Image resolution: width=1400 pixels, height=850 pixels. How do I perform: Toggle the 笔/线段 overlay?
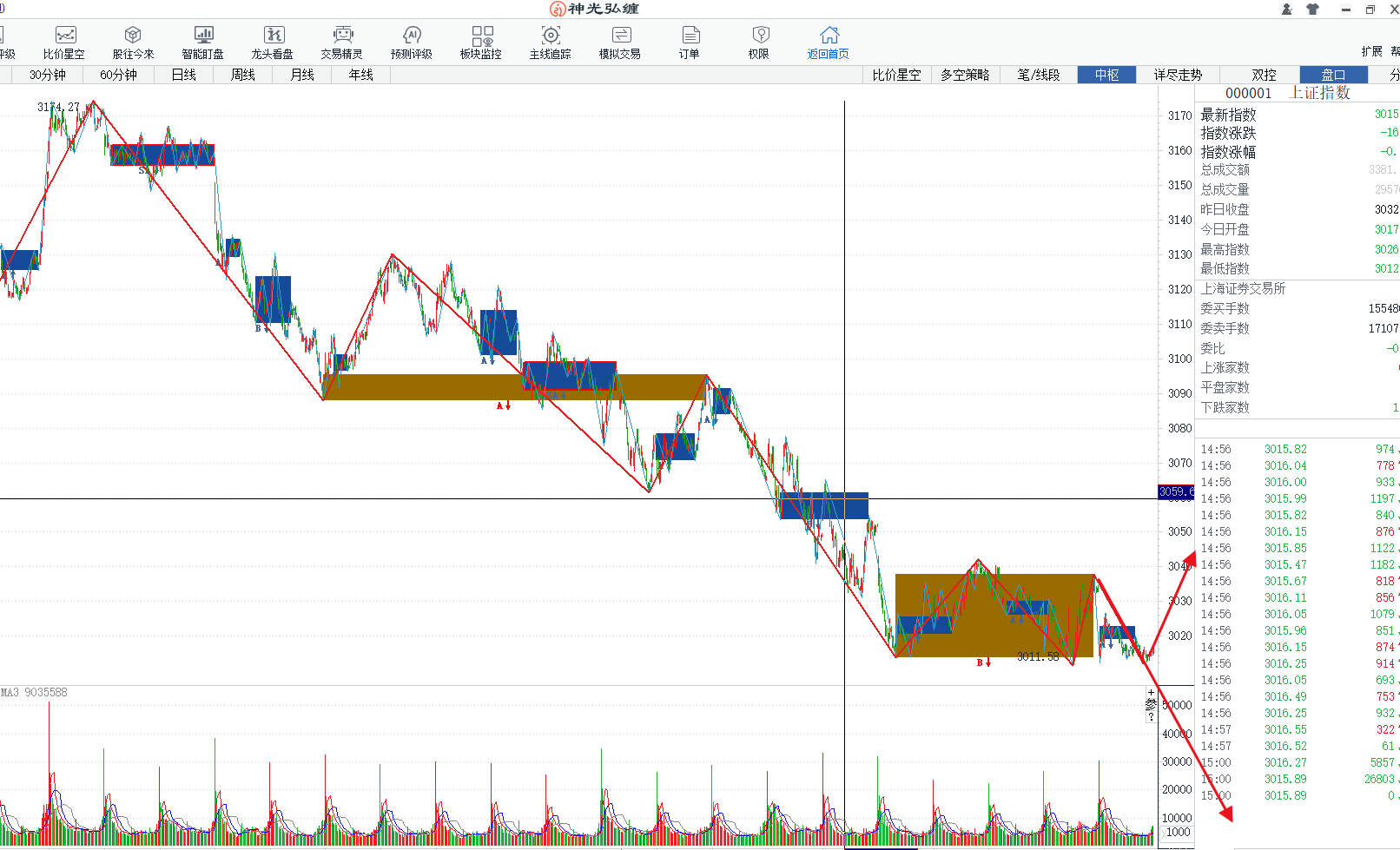(1039, 75)
